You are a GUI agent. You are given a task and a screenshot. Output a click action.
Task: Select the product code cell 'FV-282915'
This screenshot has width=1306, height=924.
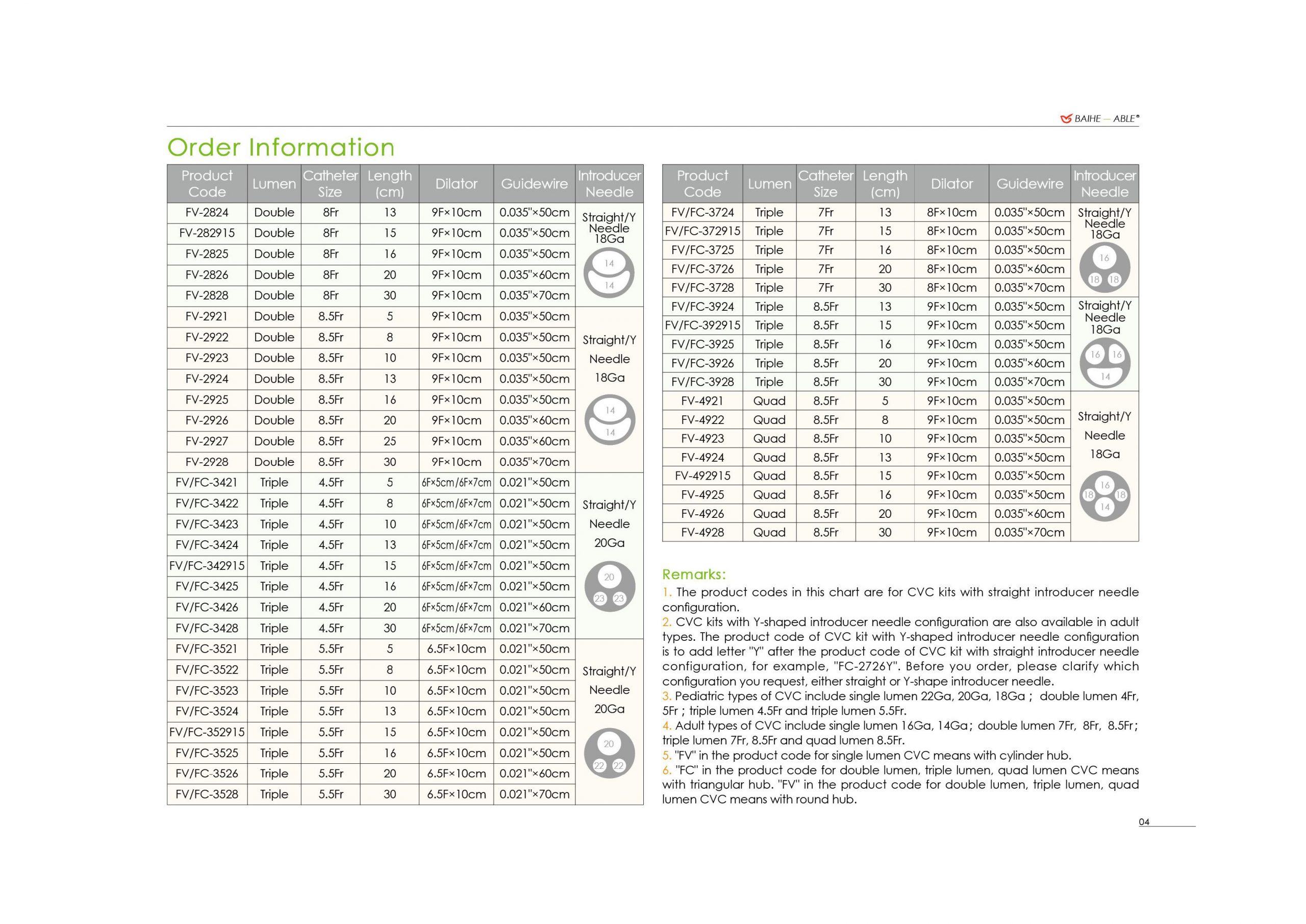click(x=207, y=233)
